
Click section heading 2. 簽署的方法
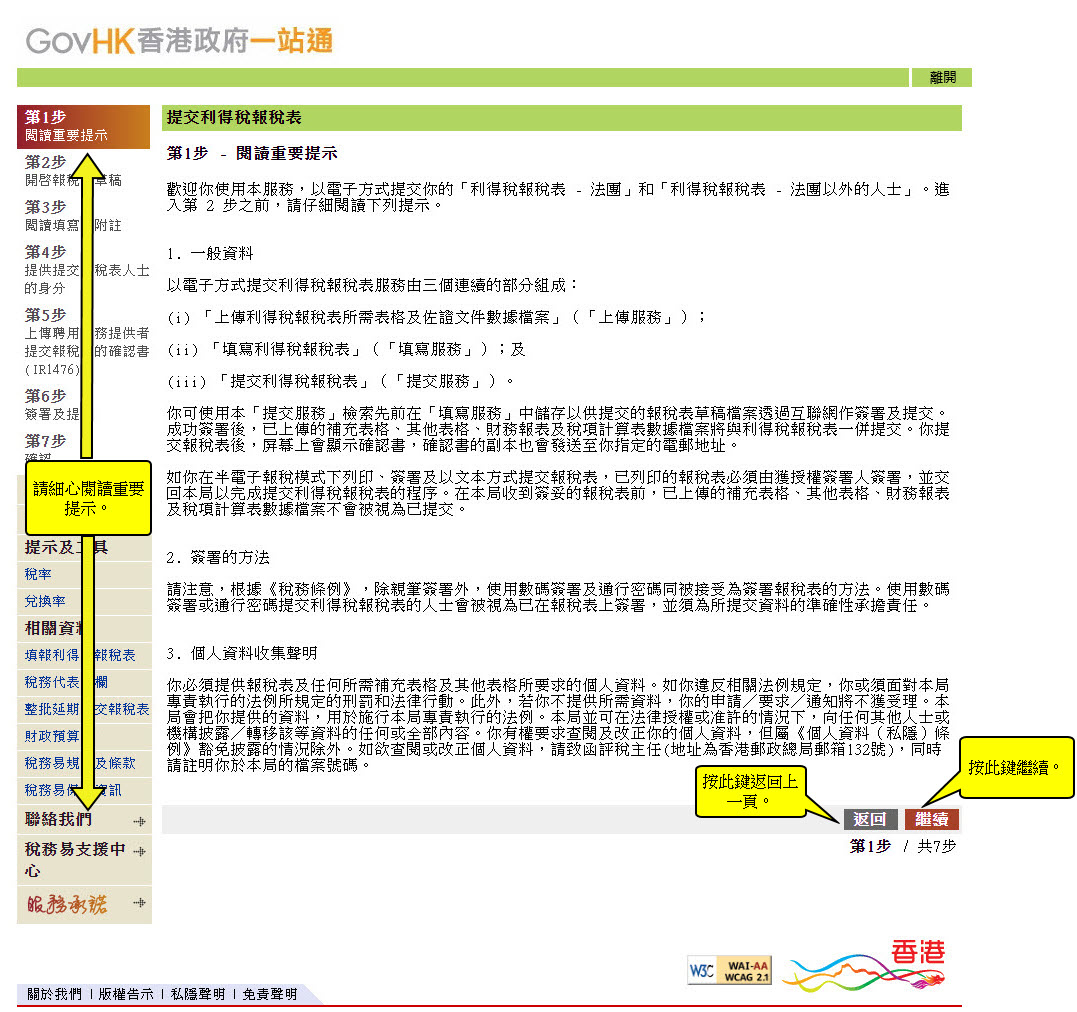click(x=218, y=557)
